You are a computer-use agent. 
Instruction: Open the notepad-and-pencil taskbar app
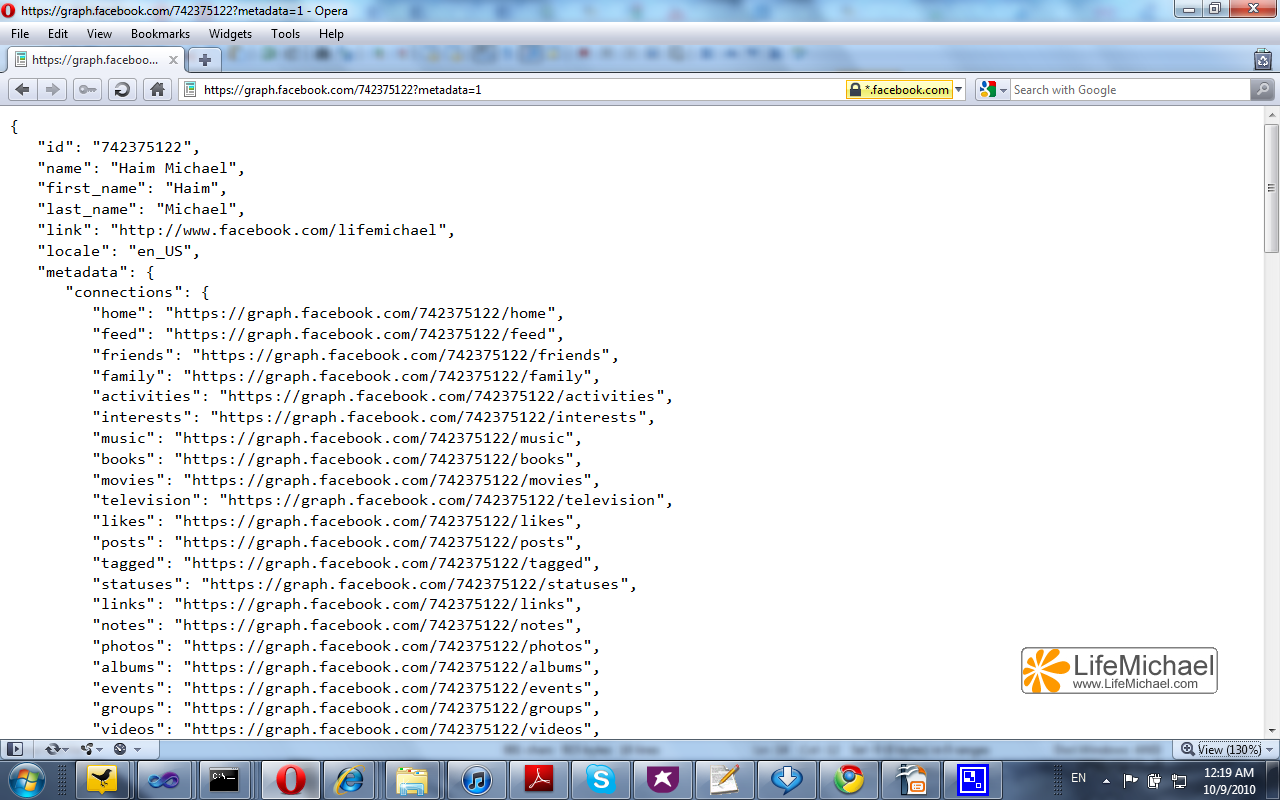coord(723,780)
